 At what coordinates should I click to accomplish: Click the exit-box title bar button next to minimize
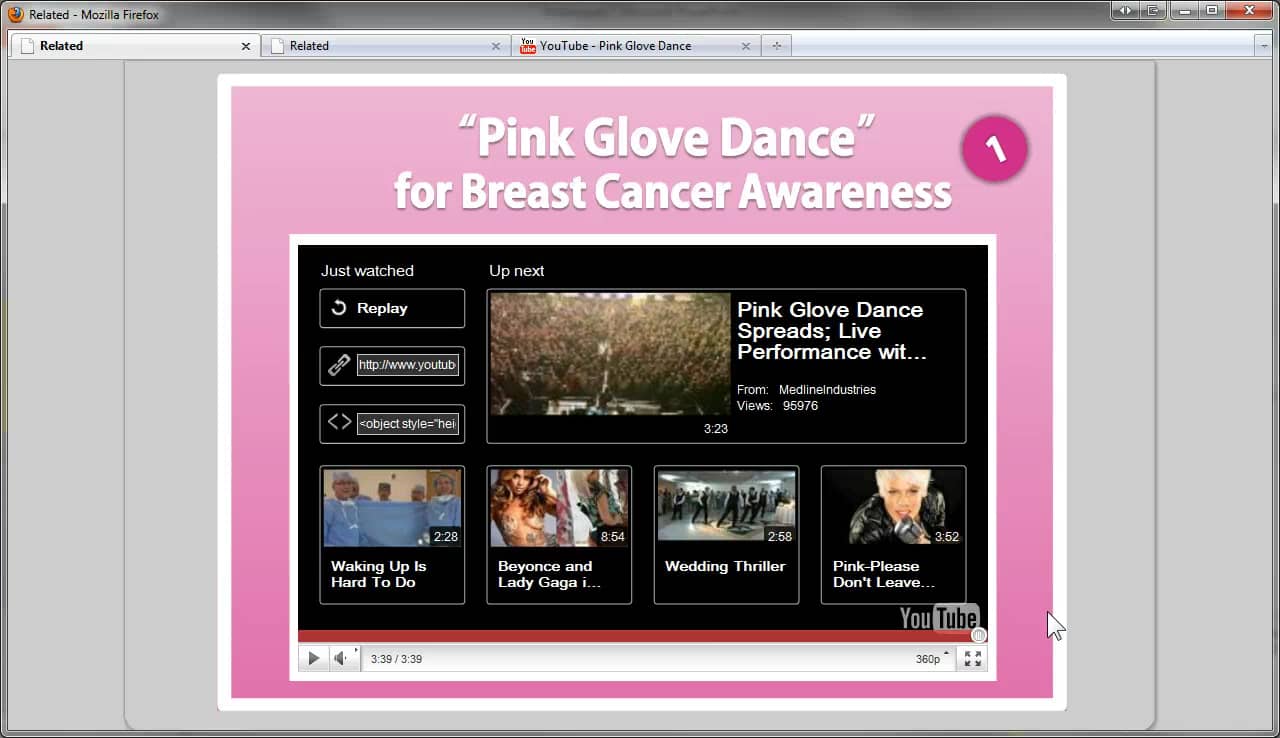tap(1153, 10)
